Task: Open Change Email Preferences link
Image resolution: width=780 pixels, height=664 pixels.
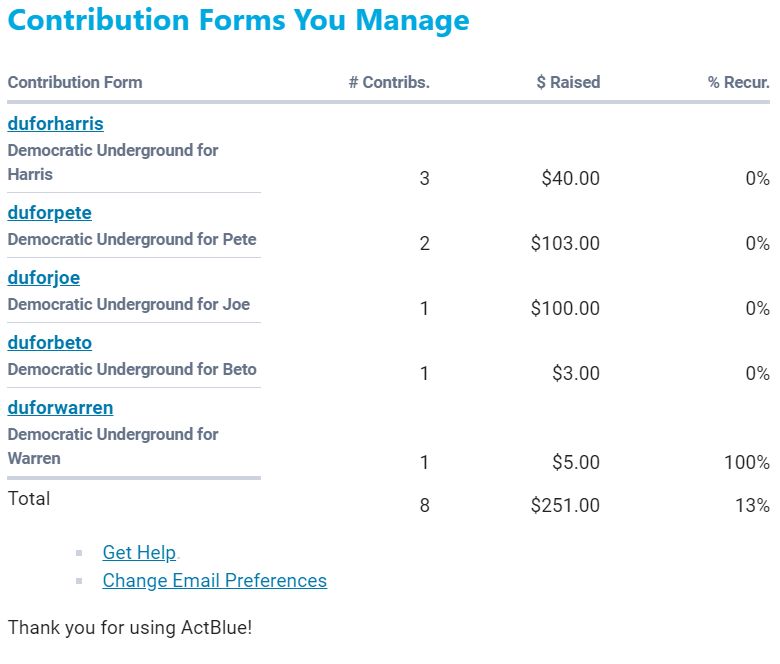Action: point(214,581)
